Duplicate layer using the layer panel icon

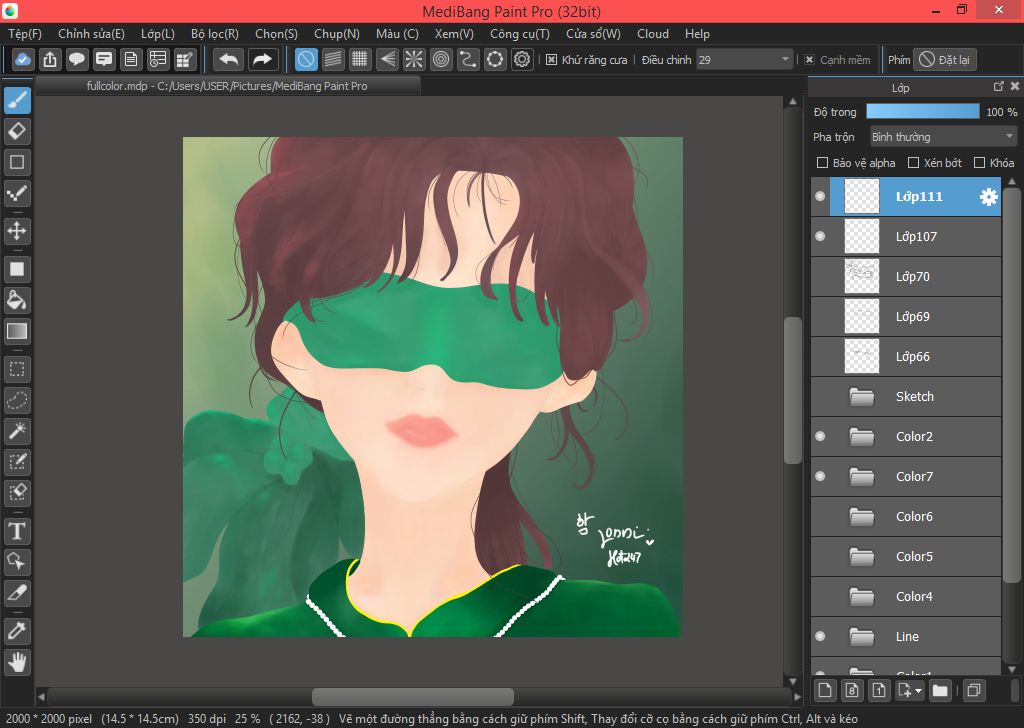coord(974,690)
